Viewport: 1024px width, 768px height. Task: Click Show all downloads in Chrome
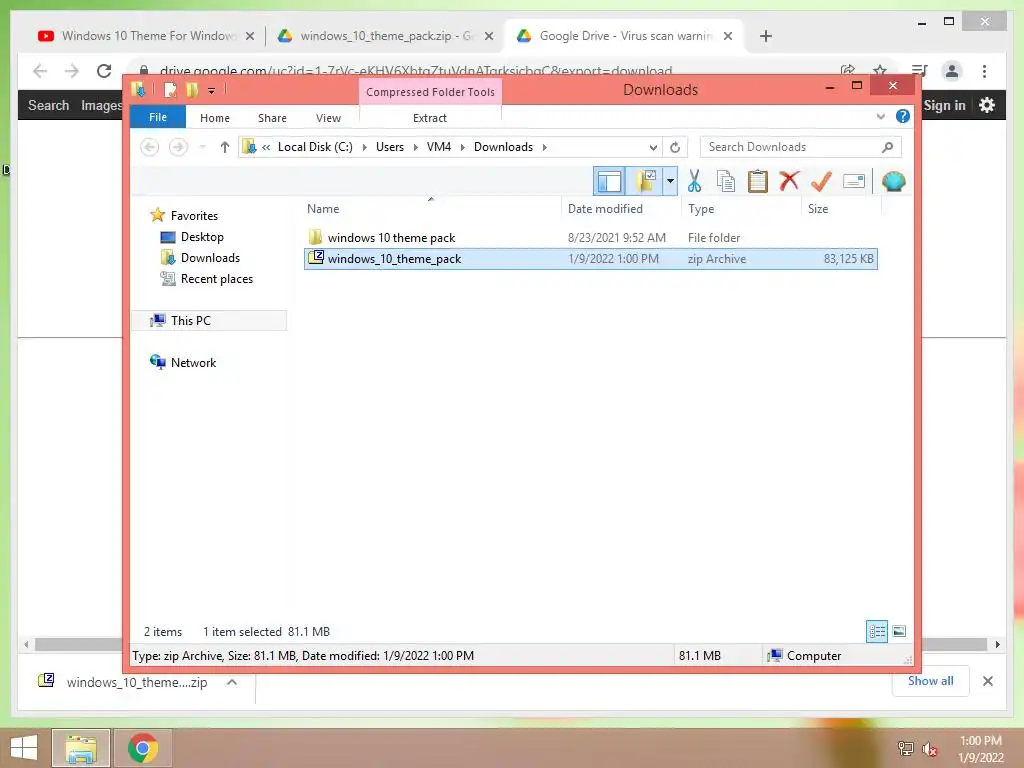930,680
